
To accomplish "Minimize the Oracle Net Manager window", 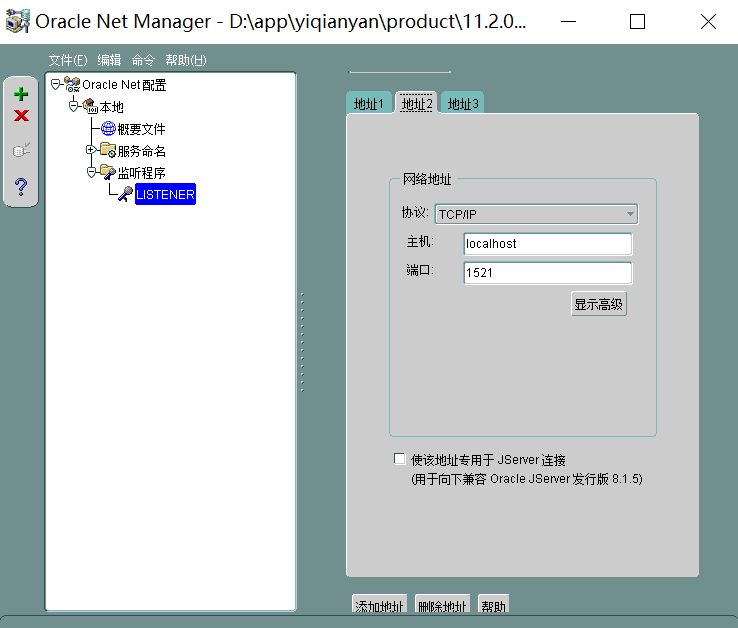I will coord(569,22).
